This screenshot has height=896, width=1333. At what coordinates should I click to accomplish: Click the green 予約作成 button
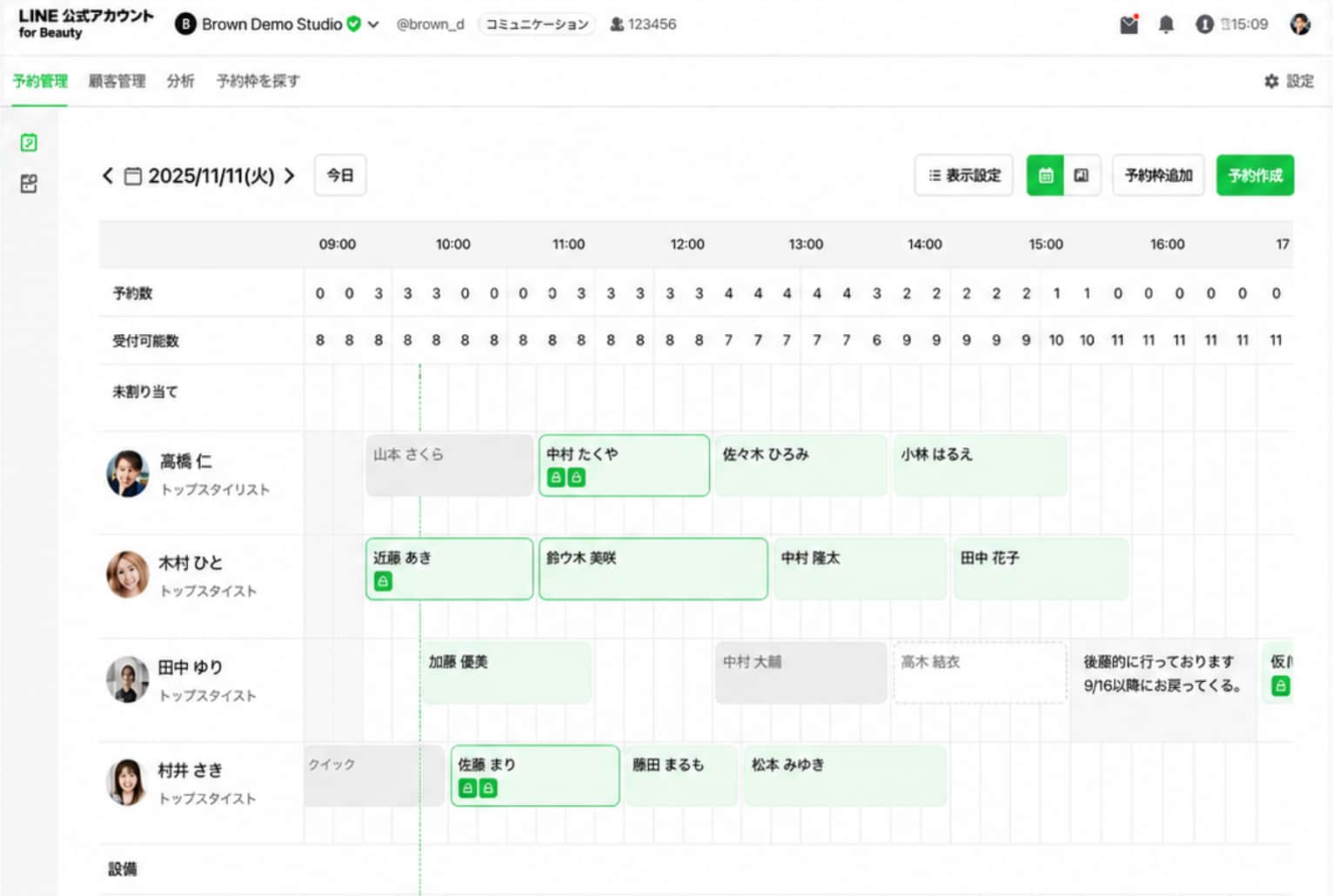(x=1255, y=176)
